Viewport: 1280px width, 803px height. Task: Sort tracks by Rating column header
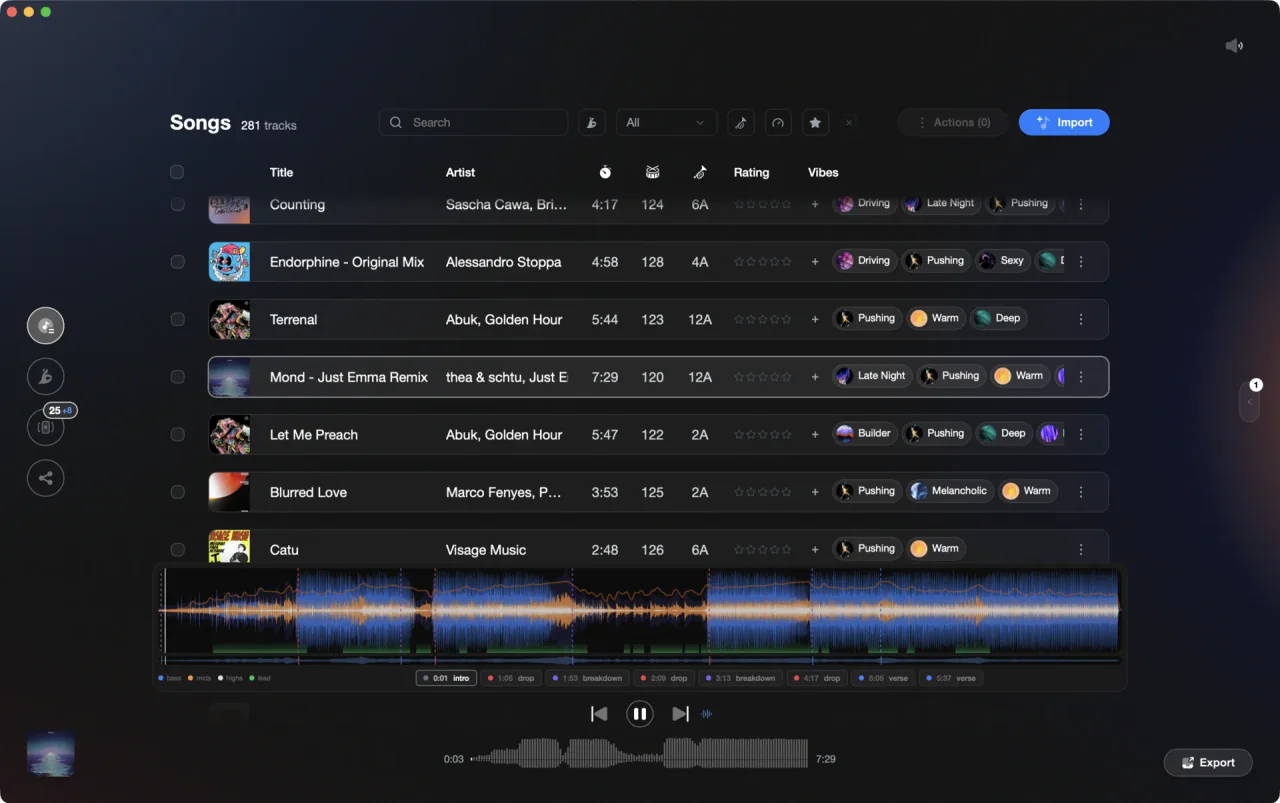pos(751,172)
